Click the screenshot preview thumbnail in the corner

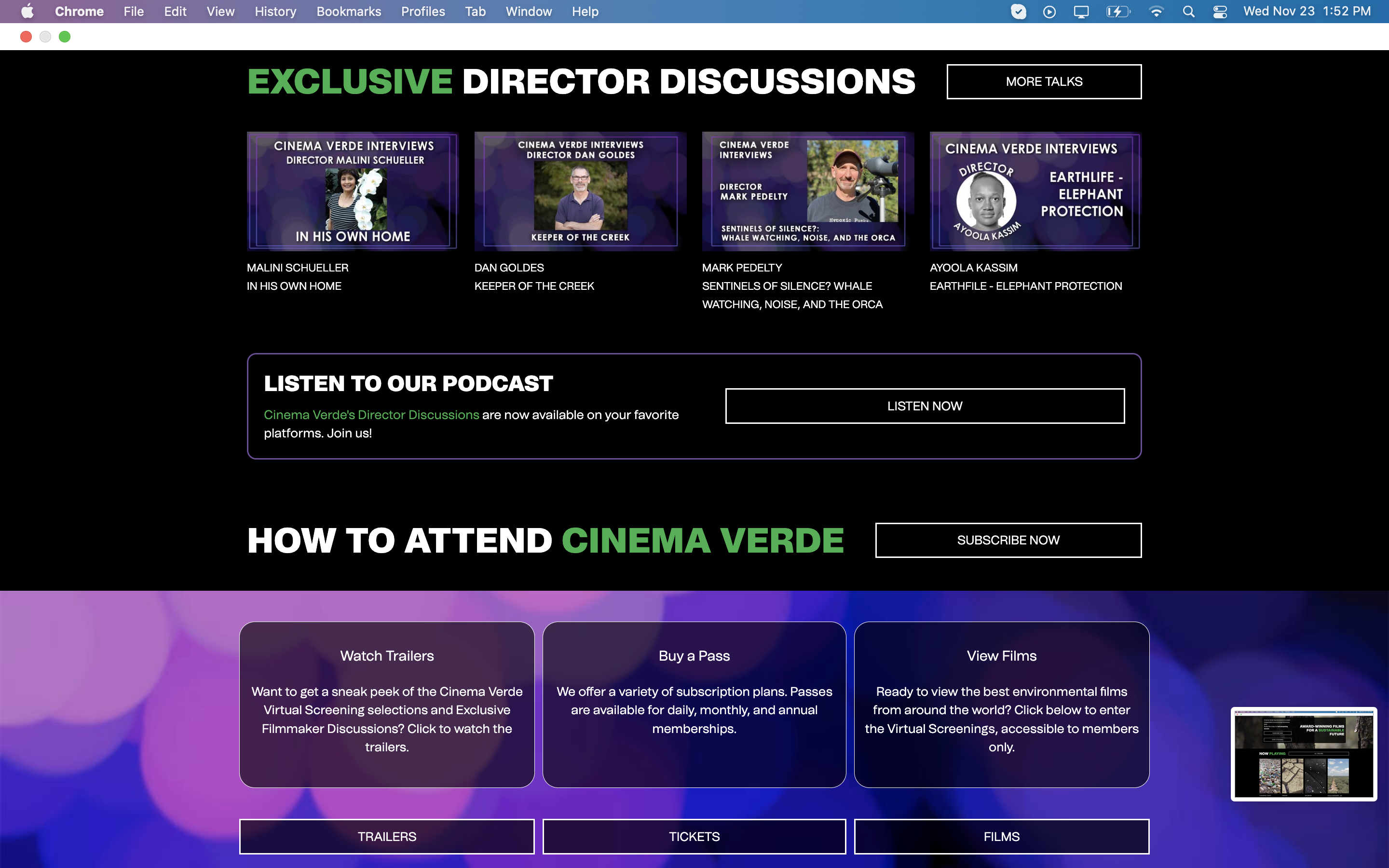coord(1304,754)
